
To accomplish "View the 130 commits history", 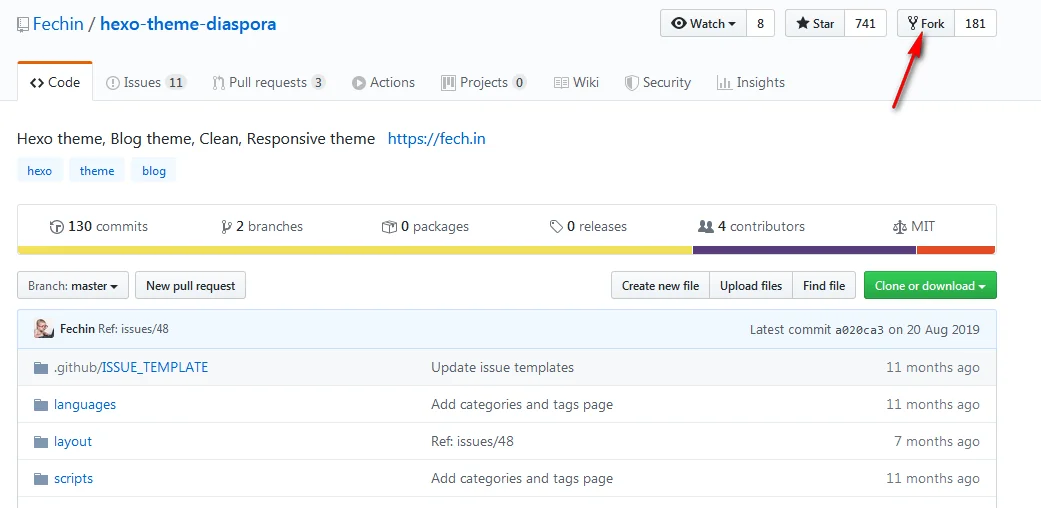I will (99, 226).
